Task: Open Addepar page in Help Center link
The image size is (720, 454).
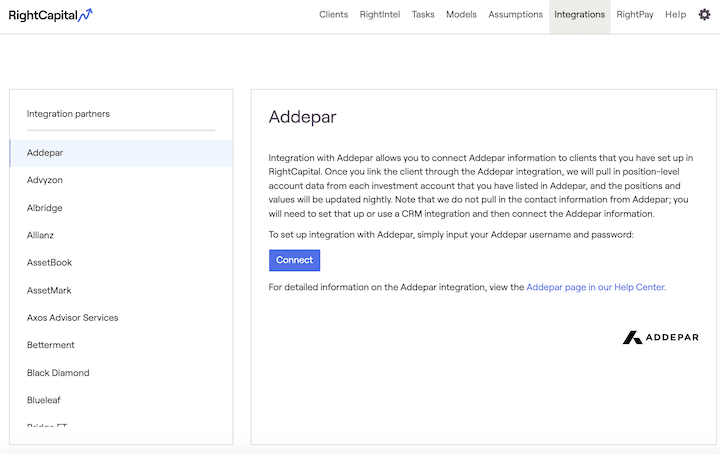Action: (595, 287)
